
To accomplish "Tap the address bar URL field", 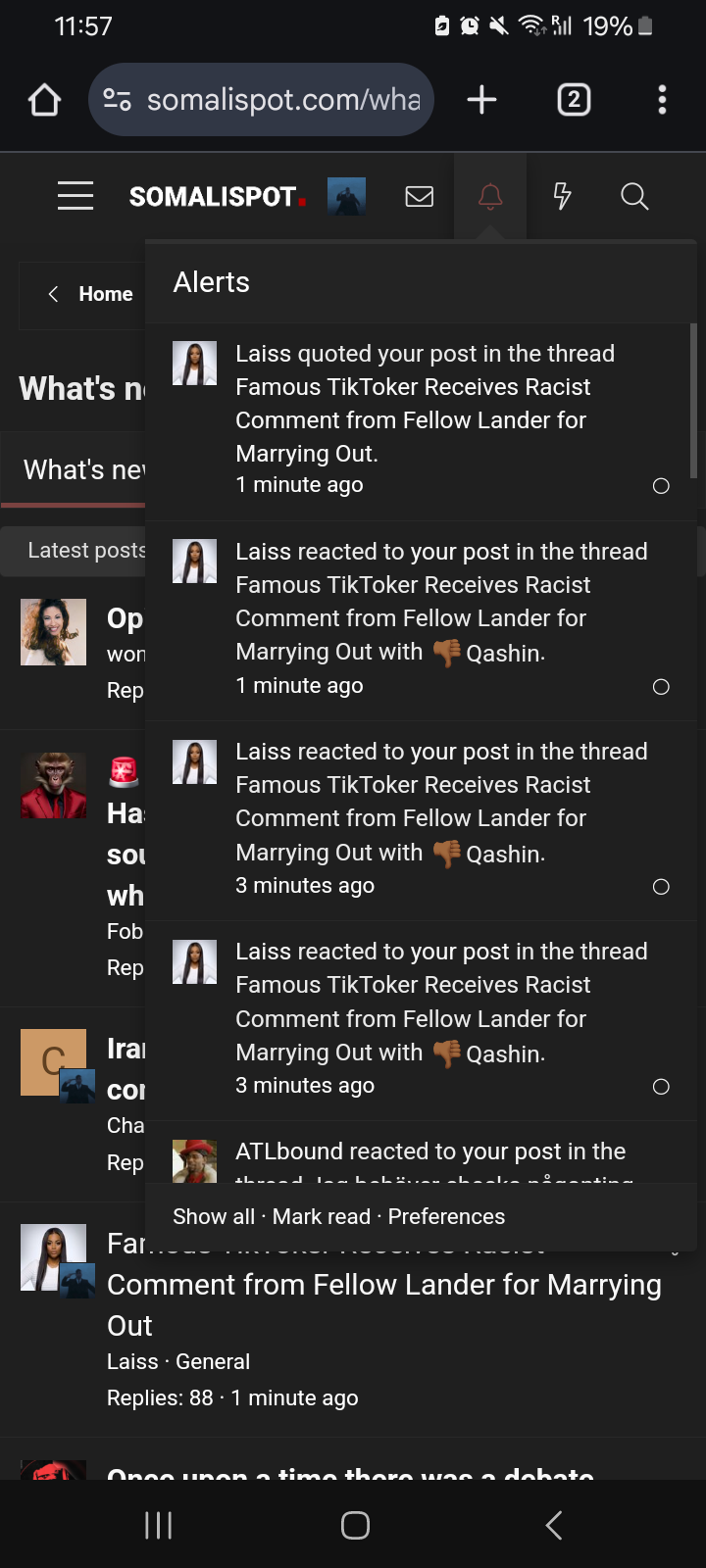I will [x=283, y=100].
